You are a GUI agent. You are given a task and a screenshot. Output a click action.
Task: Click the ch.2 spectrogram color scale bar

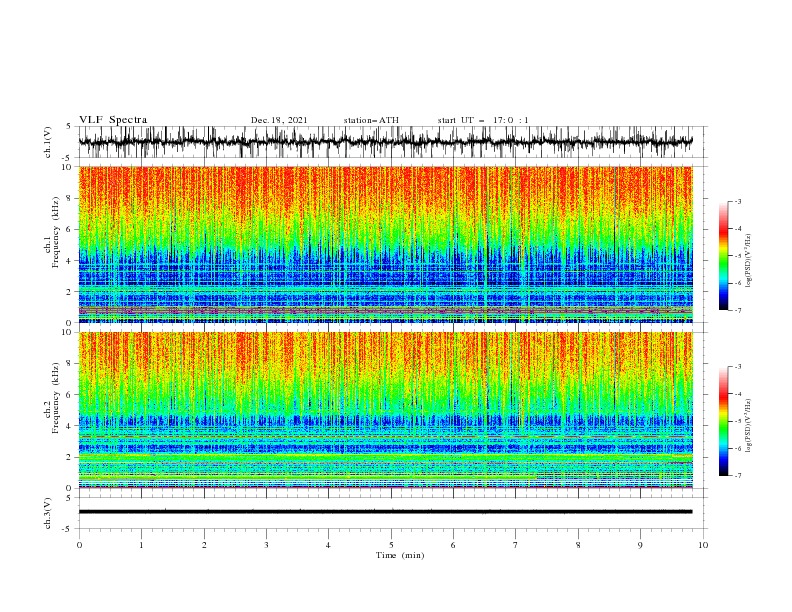[723, 421]
